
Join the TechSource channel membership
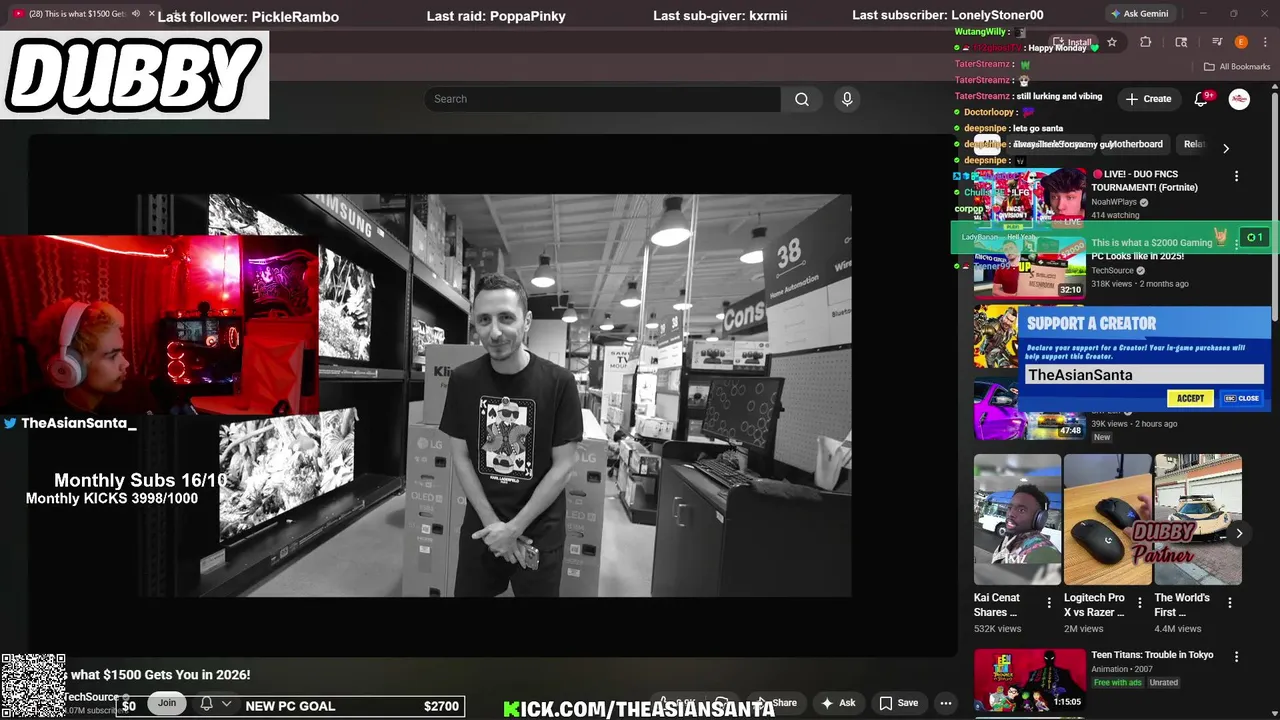pos(167,703)
